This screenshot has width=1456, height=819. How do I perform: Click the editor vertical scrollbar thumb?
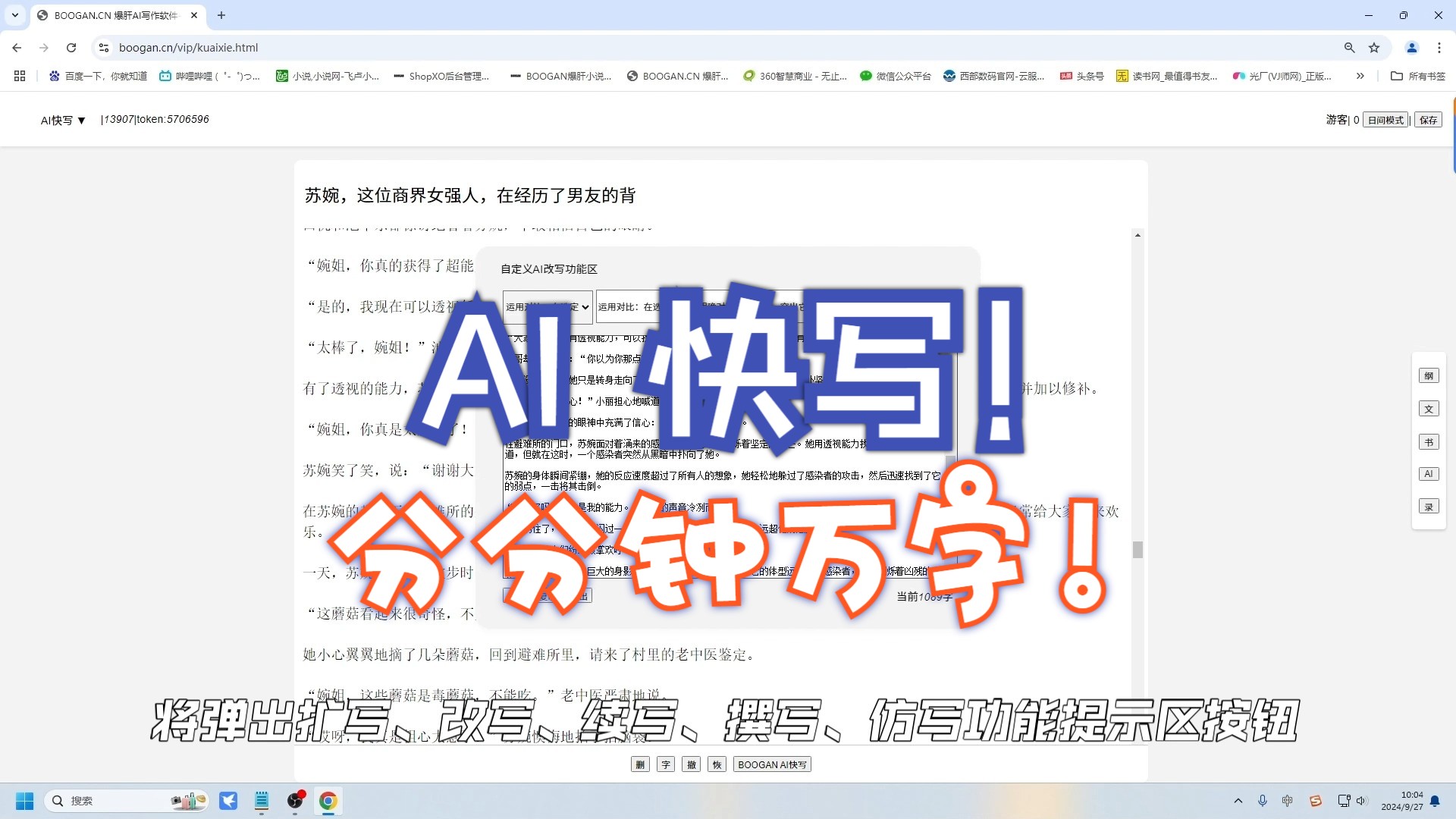point(1137,550)
